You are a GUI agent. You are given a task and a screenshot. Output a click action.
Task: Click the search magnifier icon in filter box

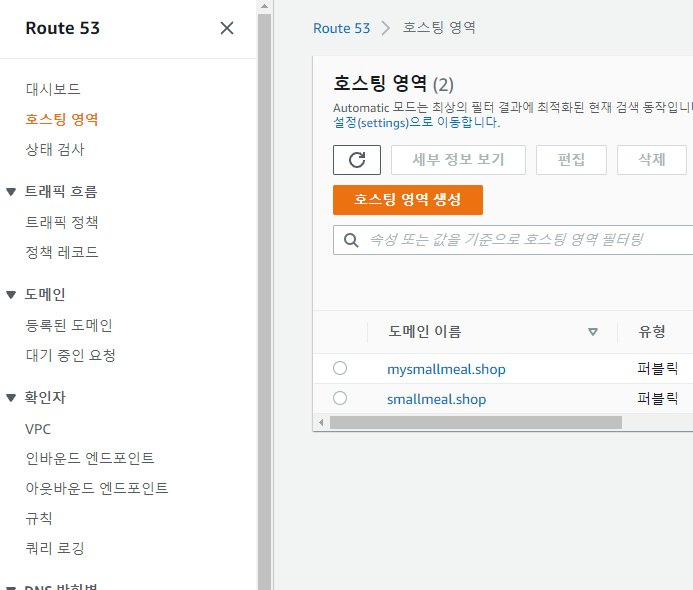click(x=351, y=240)
